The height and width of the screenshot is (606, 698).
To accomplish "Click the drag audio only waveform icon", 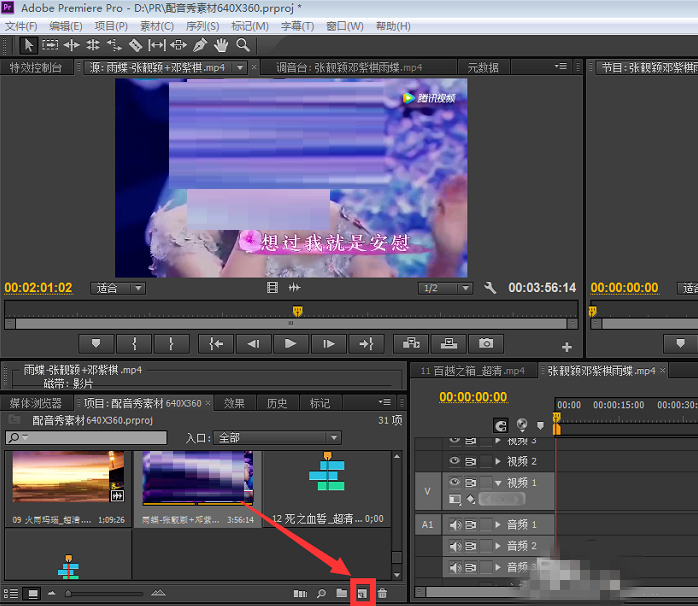I will pyautogui.click(x=294, y=288).
